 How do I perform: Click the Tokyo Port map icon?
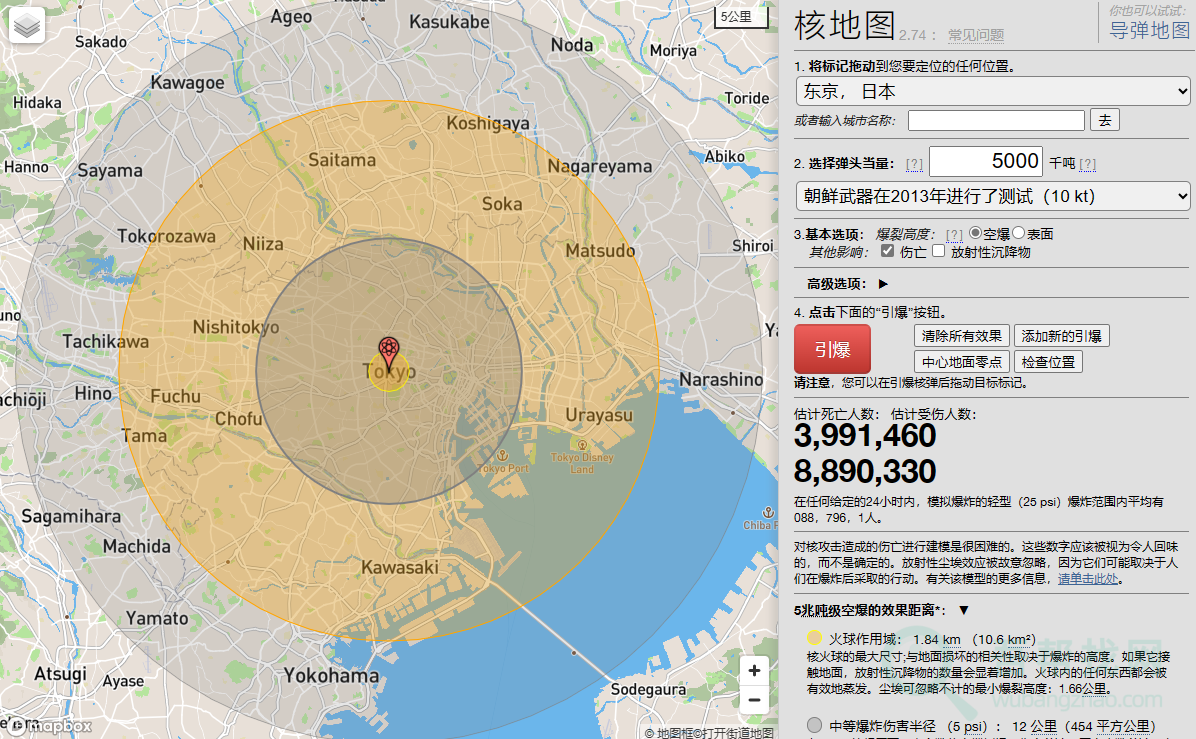click(503, 456)
